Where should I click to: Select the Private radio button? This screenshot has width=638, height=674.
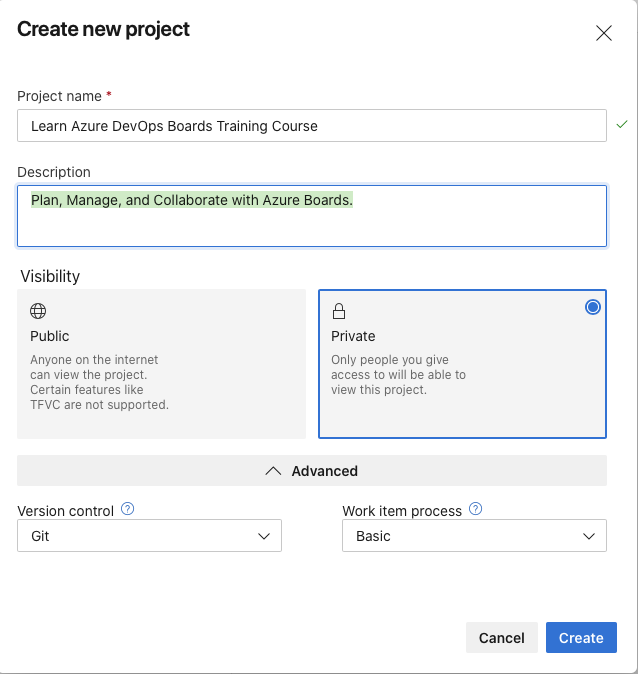[x=592, y=307]
